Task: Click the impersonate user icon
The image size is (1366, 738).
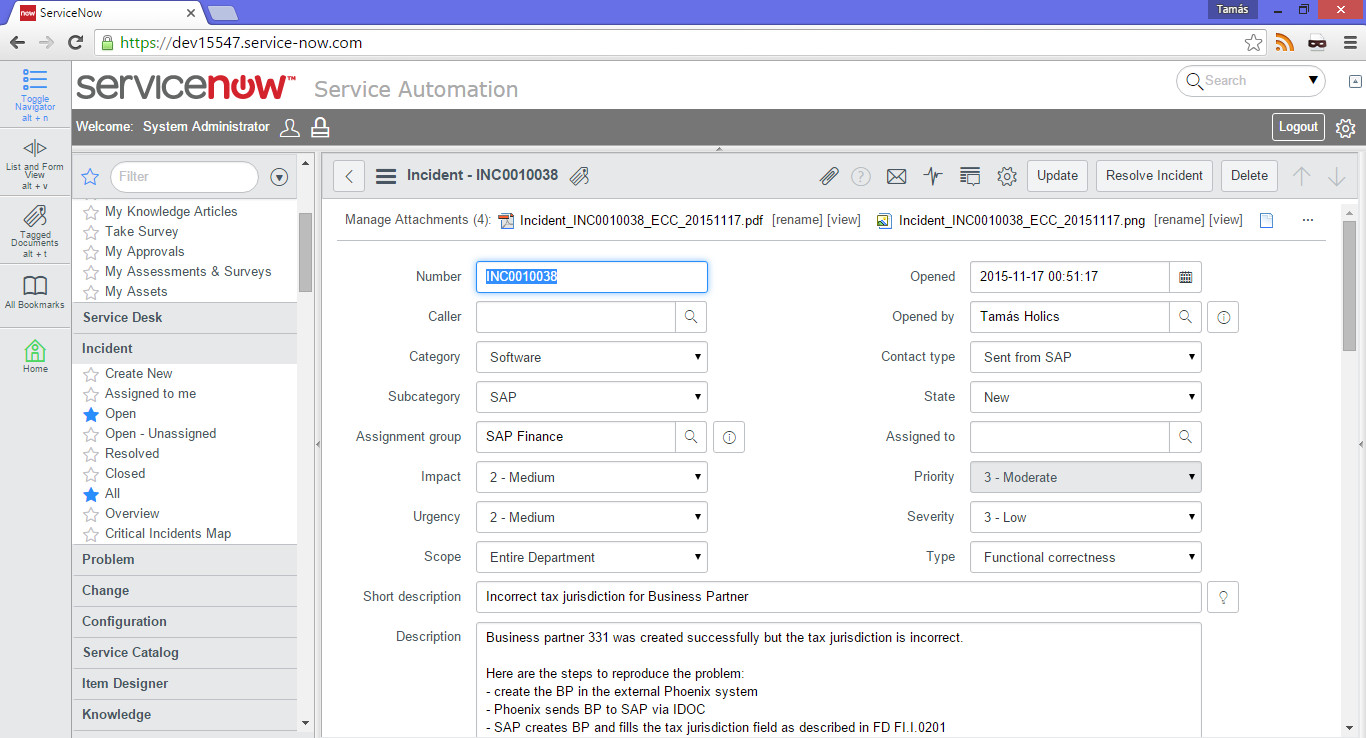Action: pos(289,127)
